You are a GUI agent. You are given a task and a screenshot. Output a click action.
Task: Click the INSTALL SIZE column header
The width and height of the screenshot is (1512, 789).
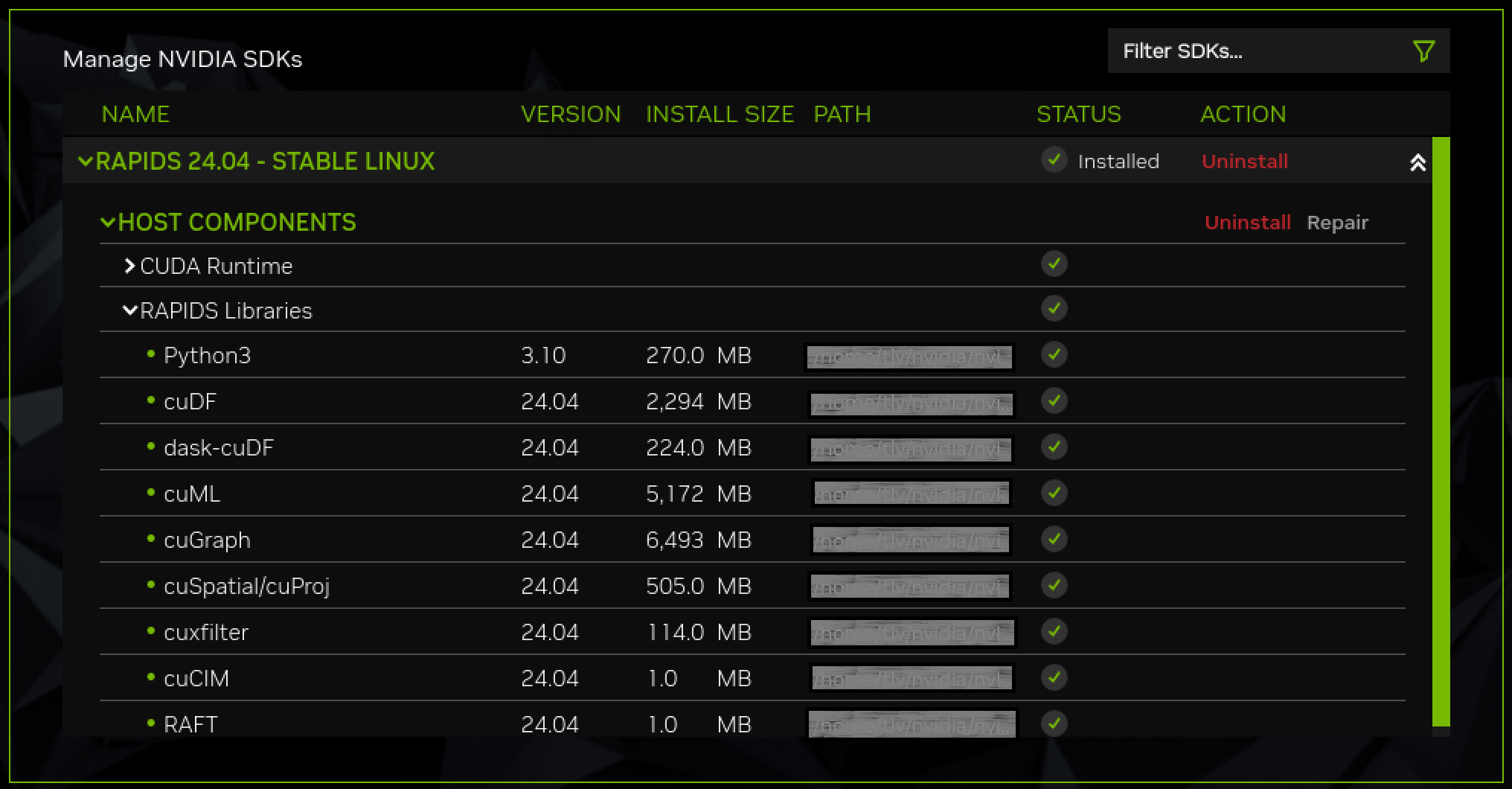(x=720, y=114)
